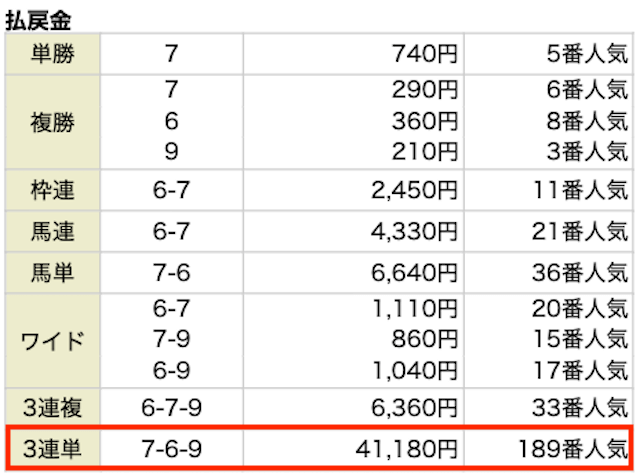Select the 360円 place payout

click(424, 121)
